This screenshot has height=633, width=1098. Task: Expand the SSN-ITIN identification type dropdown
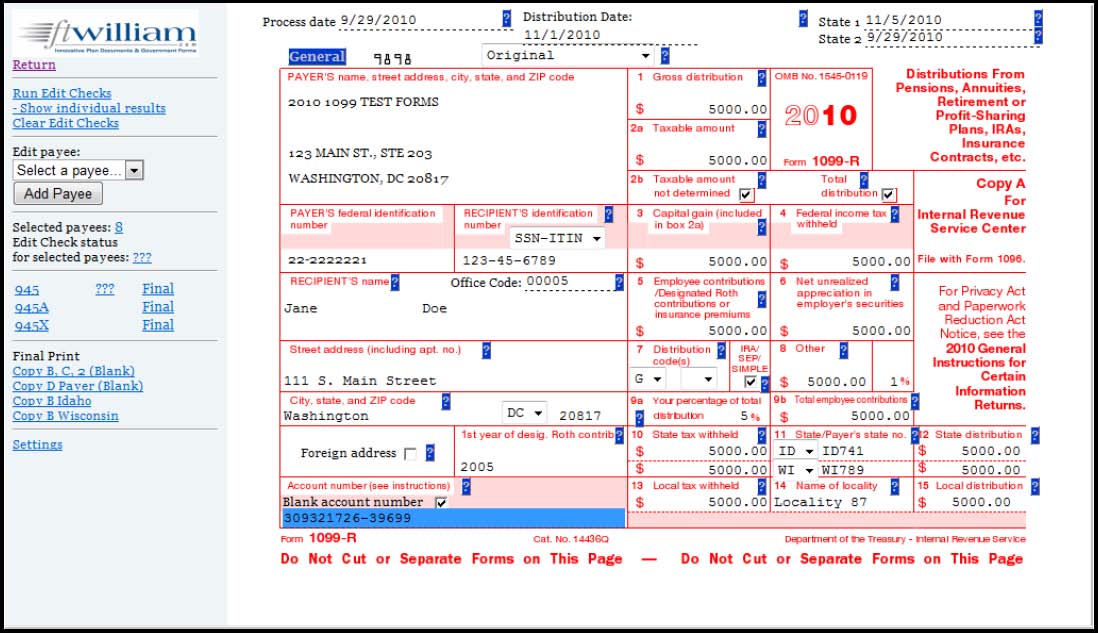tap(557, 238)
